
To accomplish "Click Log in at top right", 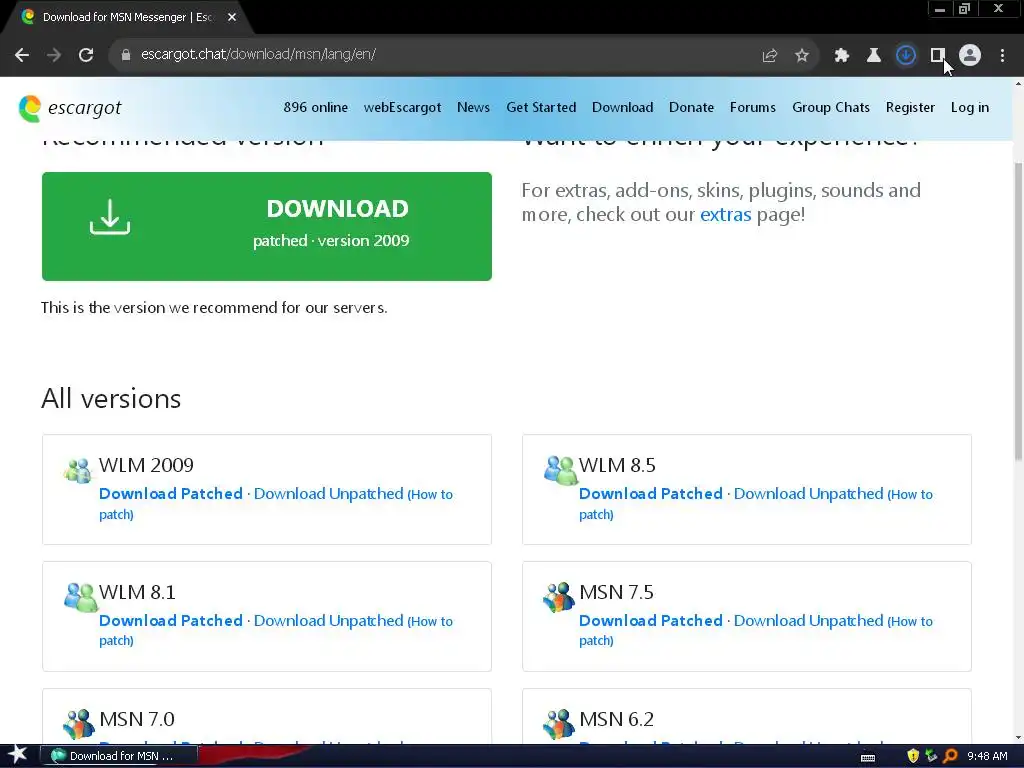I will [x=970, y=108].
